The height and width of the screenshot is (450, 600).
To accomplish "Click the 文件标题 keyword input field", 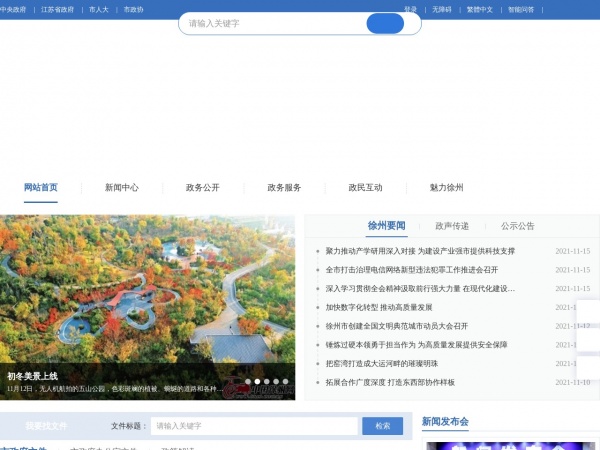I will pos(254,426).
